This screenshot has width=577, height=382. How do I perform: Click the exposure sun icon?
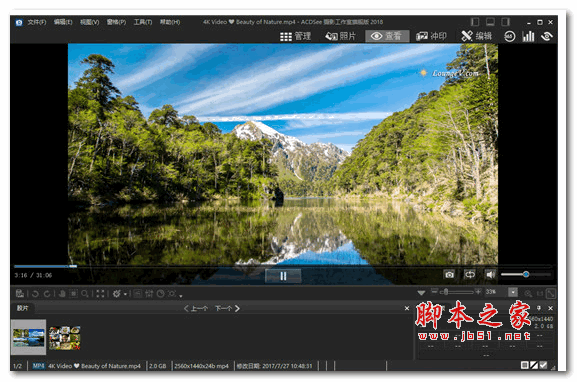tap(172, 294)
